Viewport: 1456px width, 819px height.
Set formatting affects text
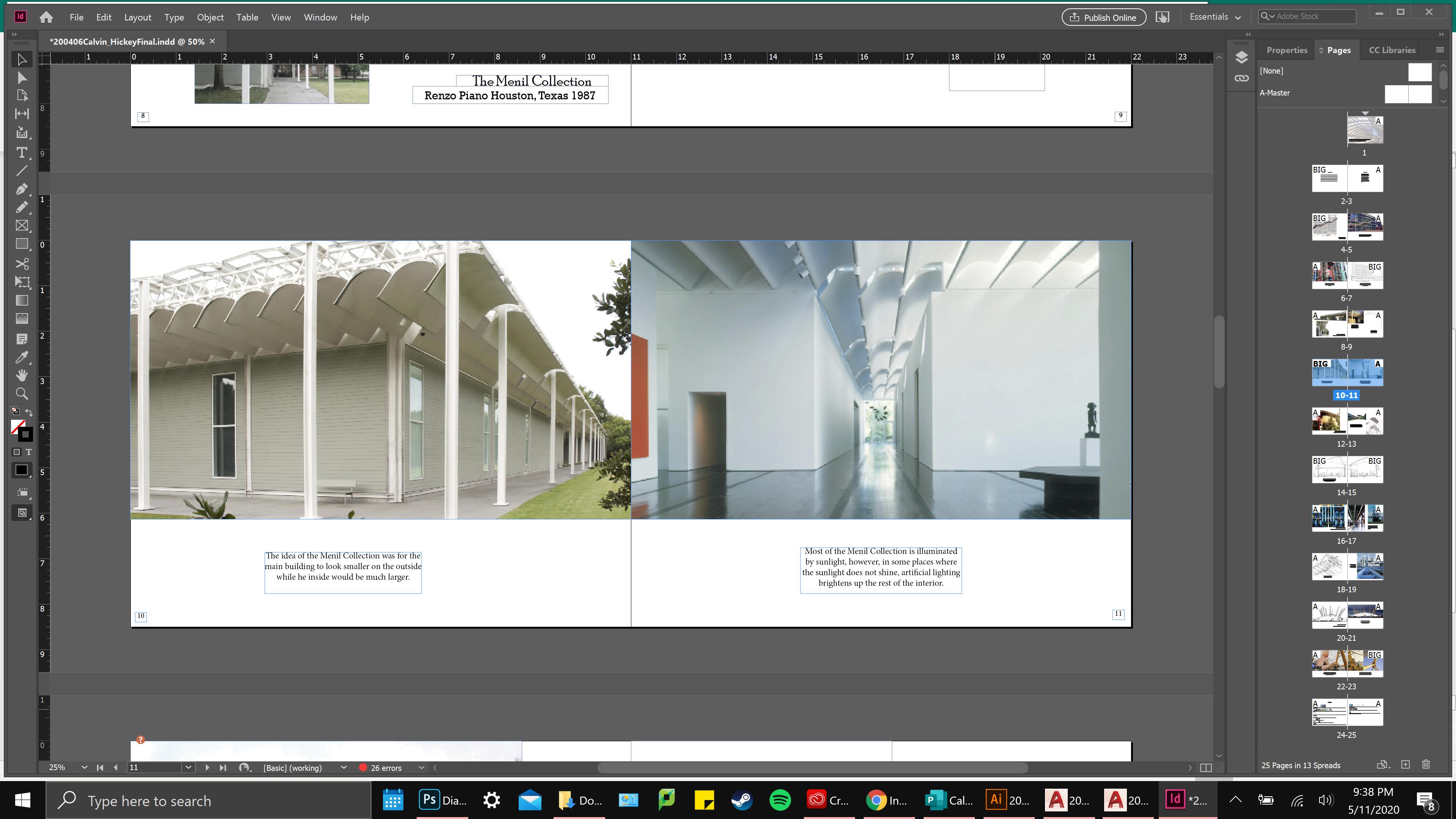pyautogui.click(x=28, y=452)
